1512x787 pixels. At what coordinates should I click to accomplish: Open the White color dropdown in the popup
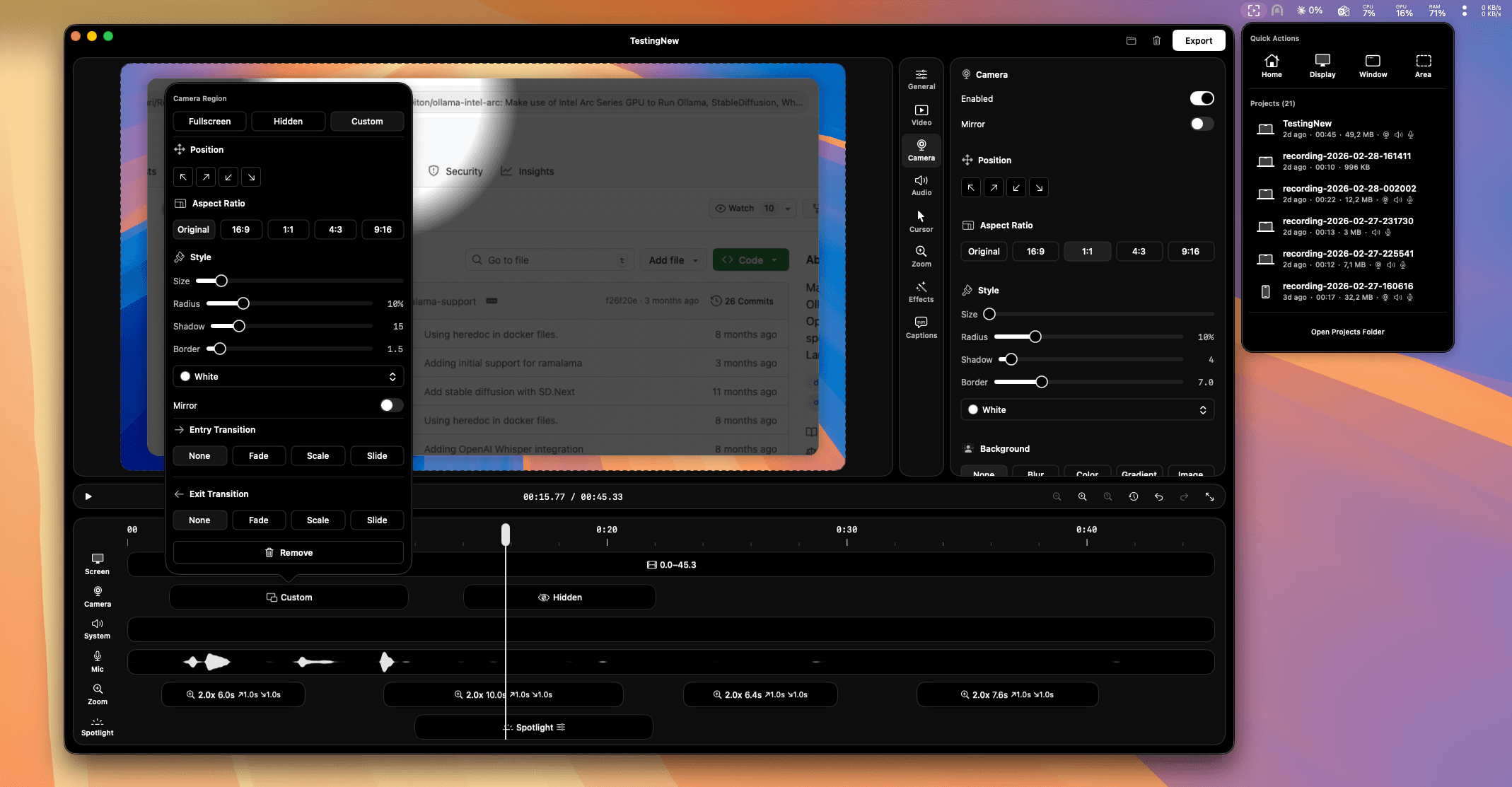(x=288, y=376)
